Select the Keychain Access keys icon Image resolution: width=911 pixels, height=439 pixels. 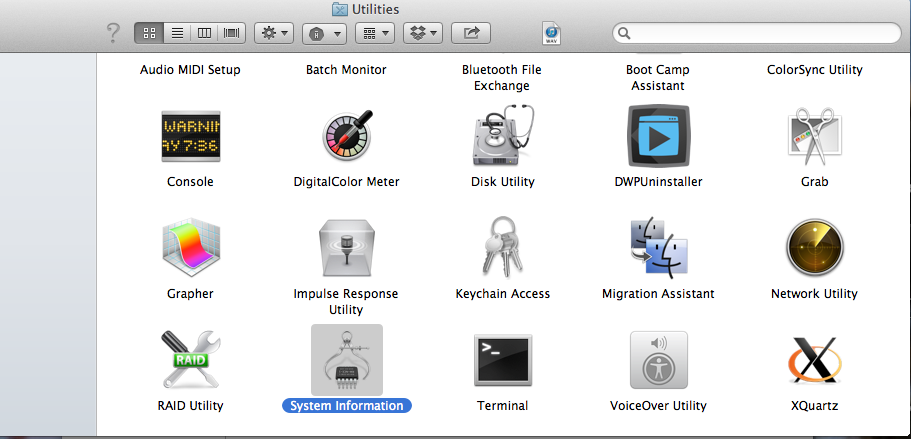502,248
